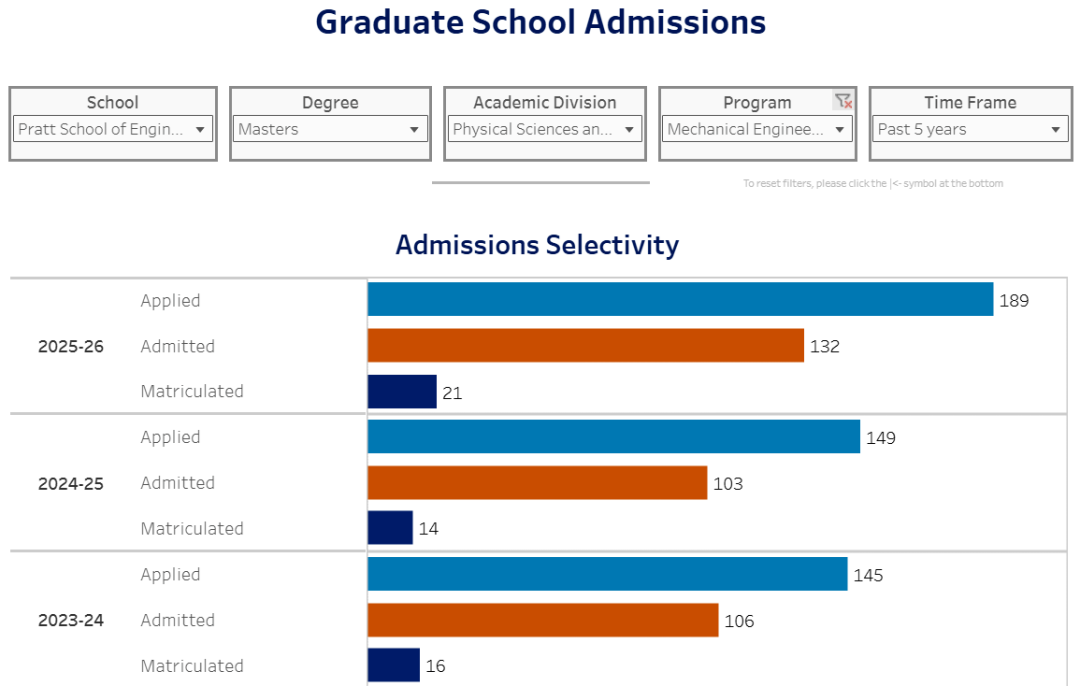The width and height of the screenshot is (1080, 686).
Task: Expand the Degree dropdown showing Masters
Action: 330,129
